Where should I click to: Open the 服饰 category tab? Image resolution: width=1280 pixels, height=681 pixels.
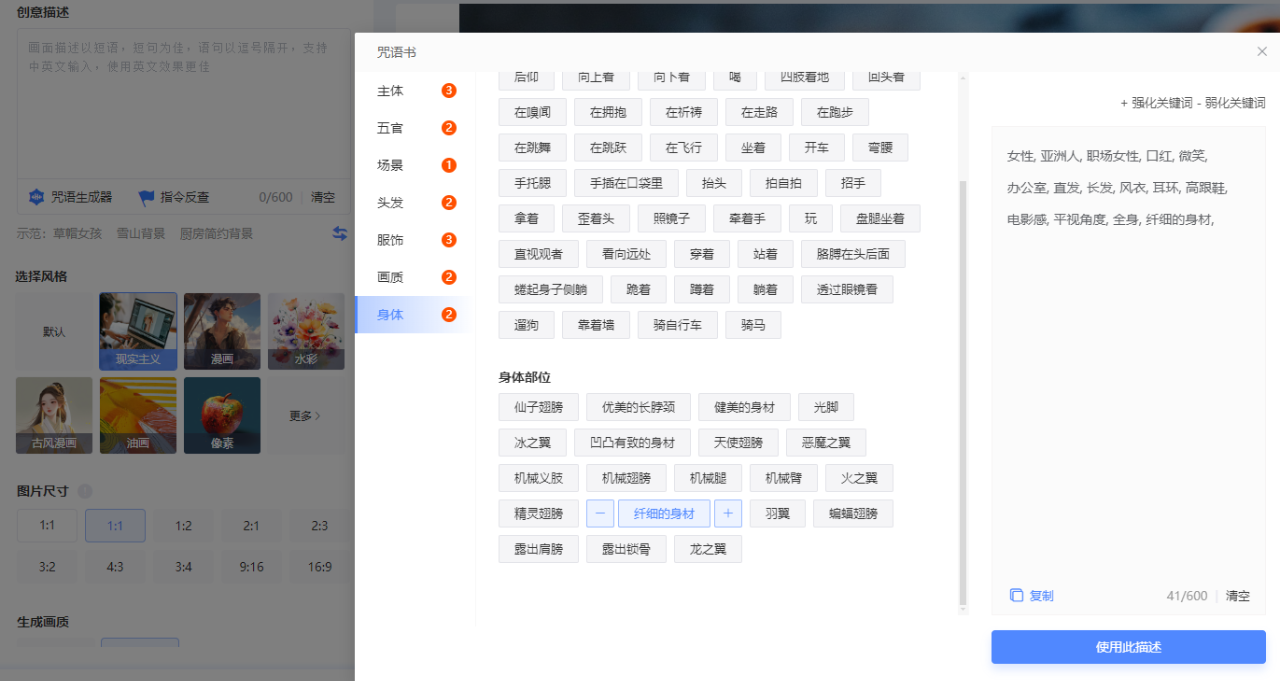tap(391, 240)
